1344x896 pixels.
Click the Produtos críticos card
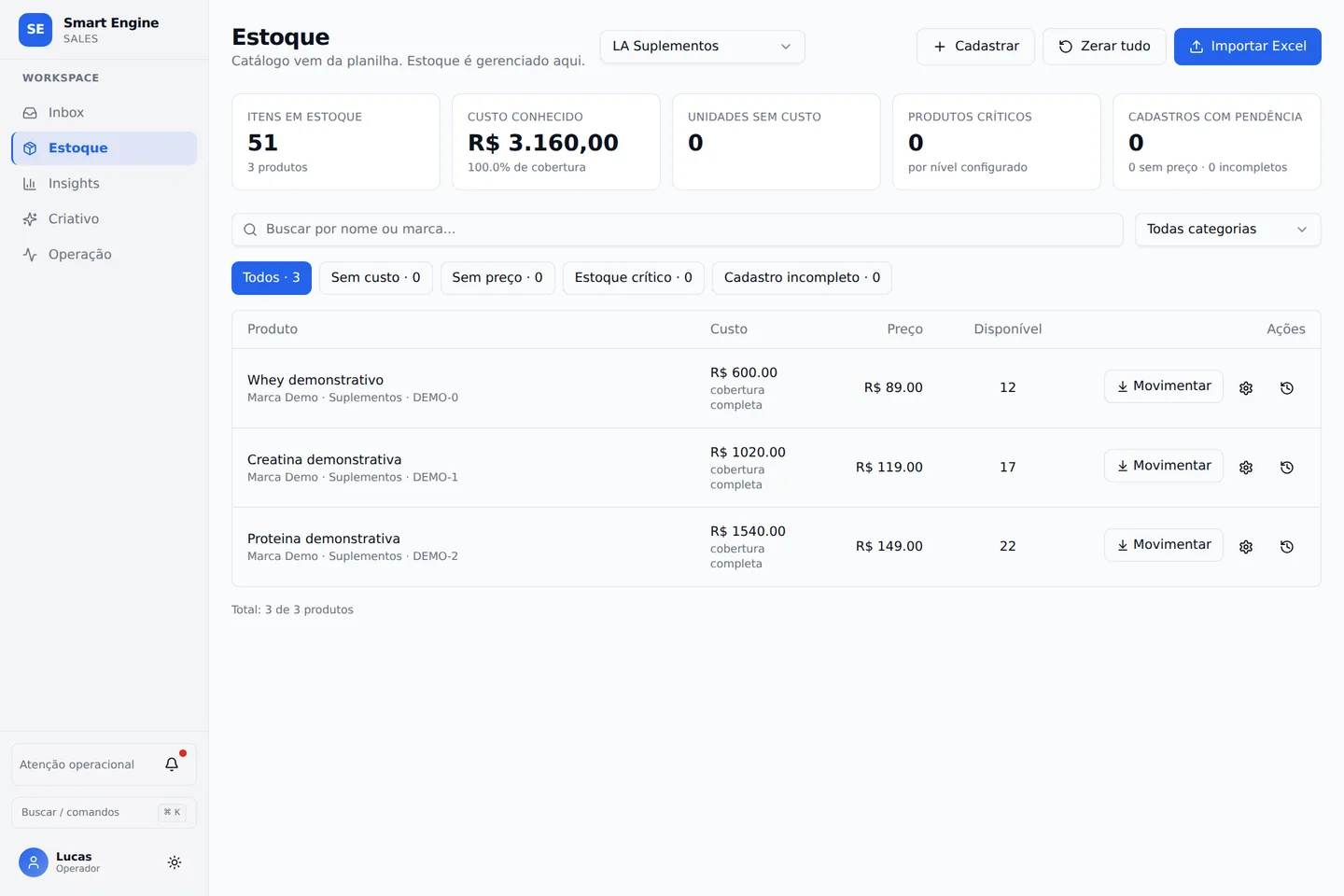997,142
